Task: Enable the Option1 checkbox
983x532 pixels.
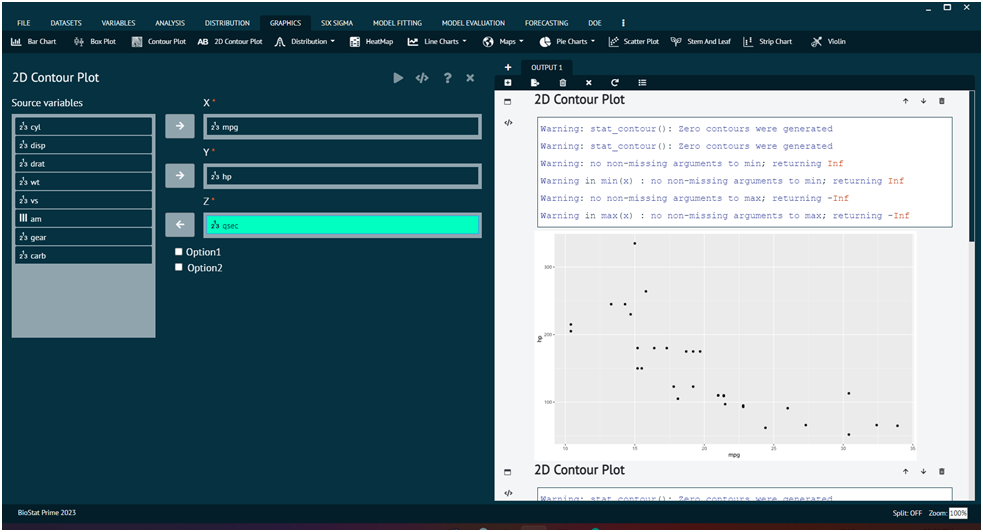Action: click(x=179, y=252)
